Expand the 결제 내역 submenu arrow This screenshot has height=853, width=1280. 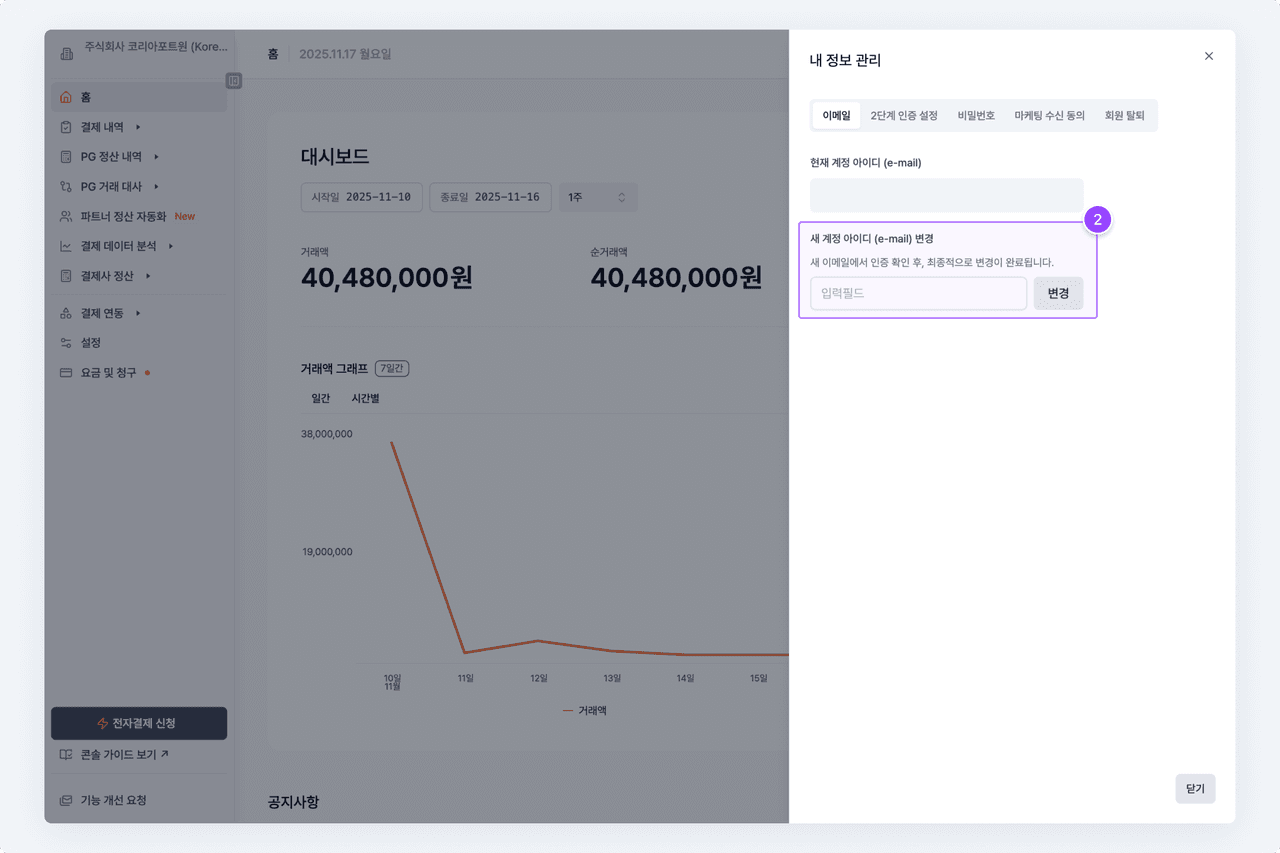click(x=138, y=127)
